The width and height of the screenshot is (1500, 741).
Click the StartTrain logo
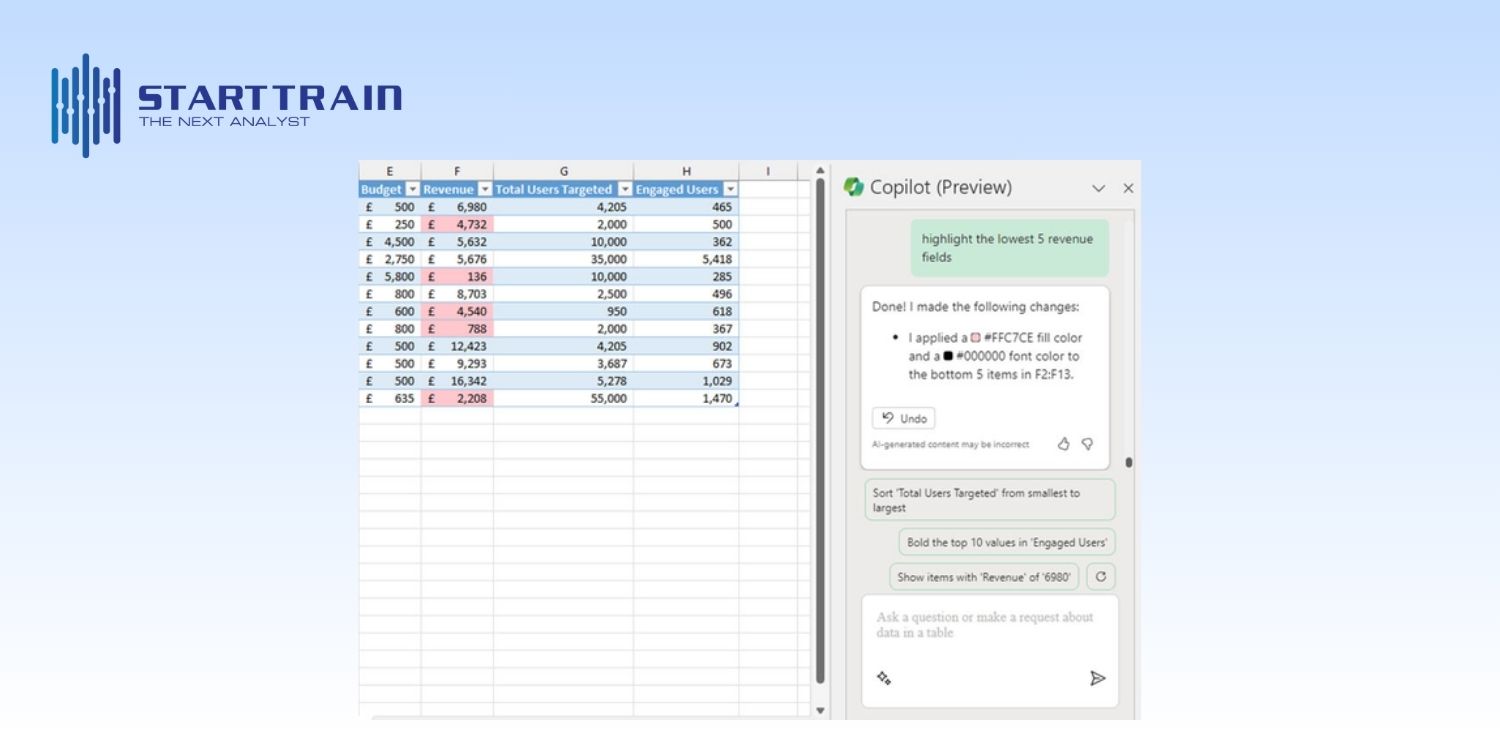tap(226, 105)
